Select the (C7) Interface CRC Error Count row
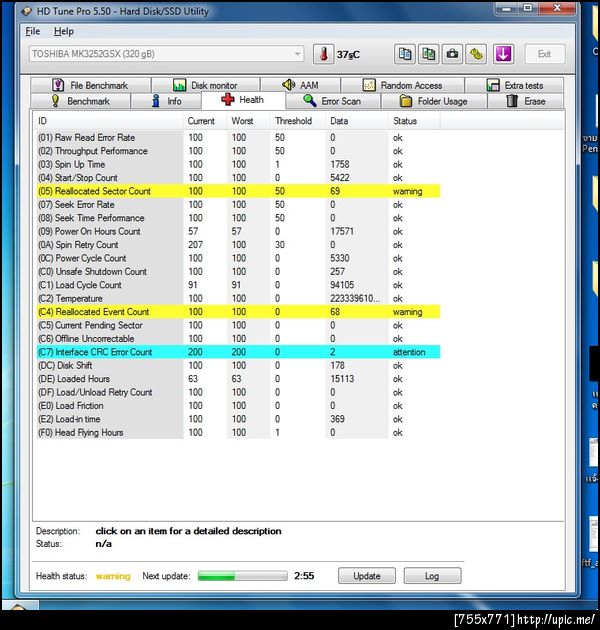 point(238,352)
